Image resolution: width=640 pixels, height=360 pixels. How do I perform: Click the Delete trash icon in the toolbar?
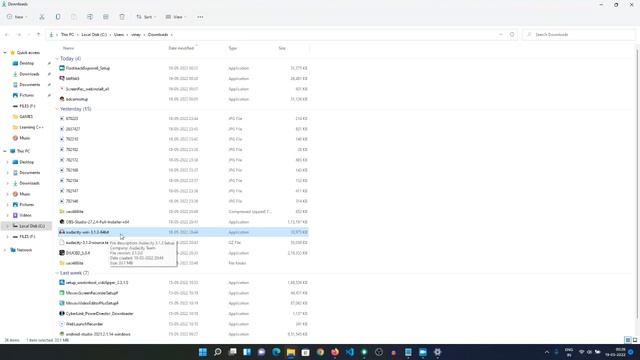click(x=122, y=17)
